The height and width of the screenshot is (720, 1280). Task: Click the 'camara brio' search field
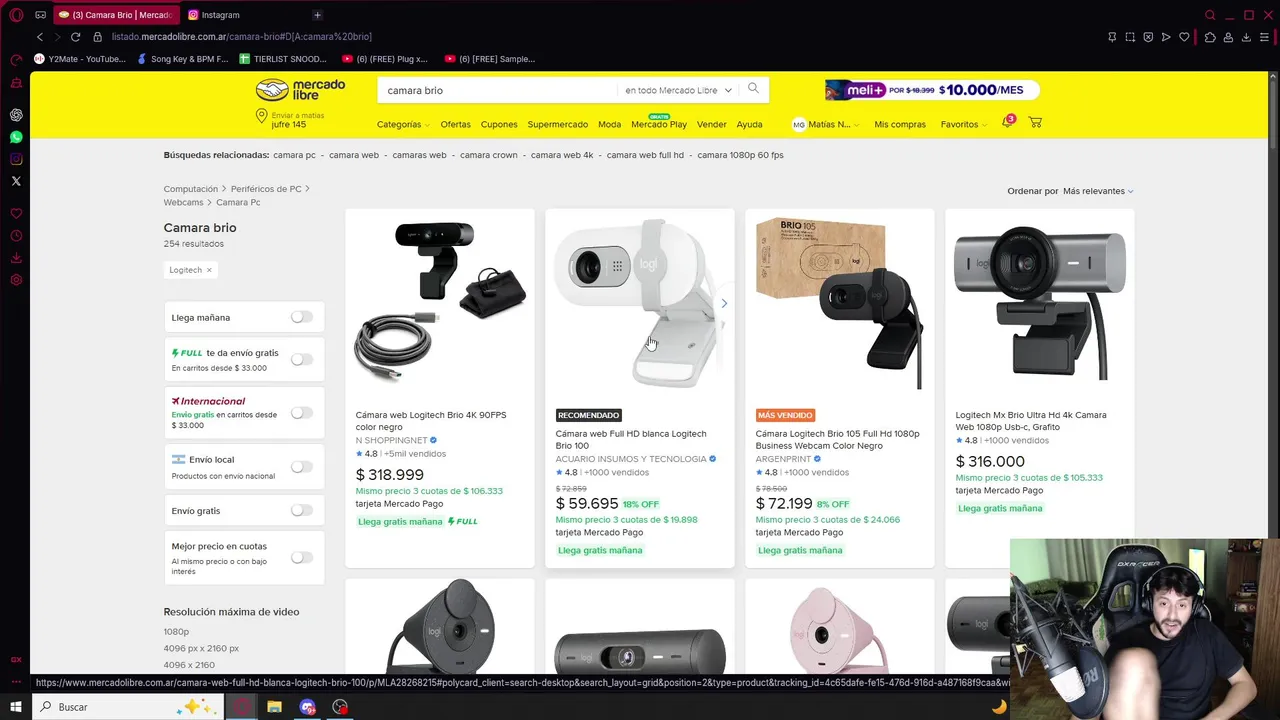click(x=497, y=90)
